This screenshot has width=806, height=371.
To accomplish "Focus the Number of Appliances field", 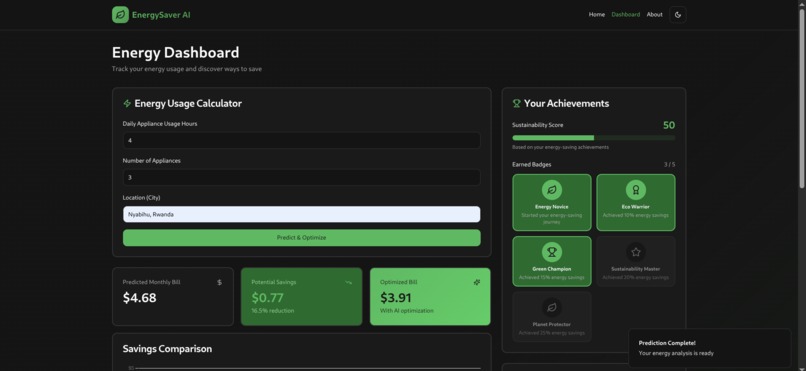I will pos(302,177).
